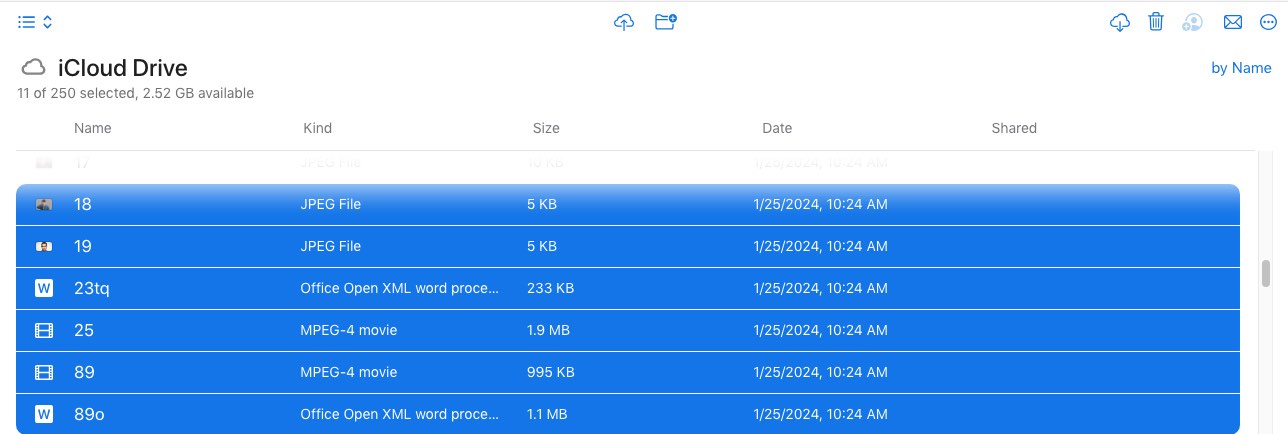This screenshot has width=1288, height=434.
Task: Click the share with people icon
Action: [x=1192, y=22]
